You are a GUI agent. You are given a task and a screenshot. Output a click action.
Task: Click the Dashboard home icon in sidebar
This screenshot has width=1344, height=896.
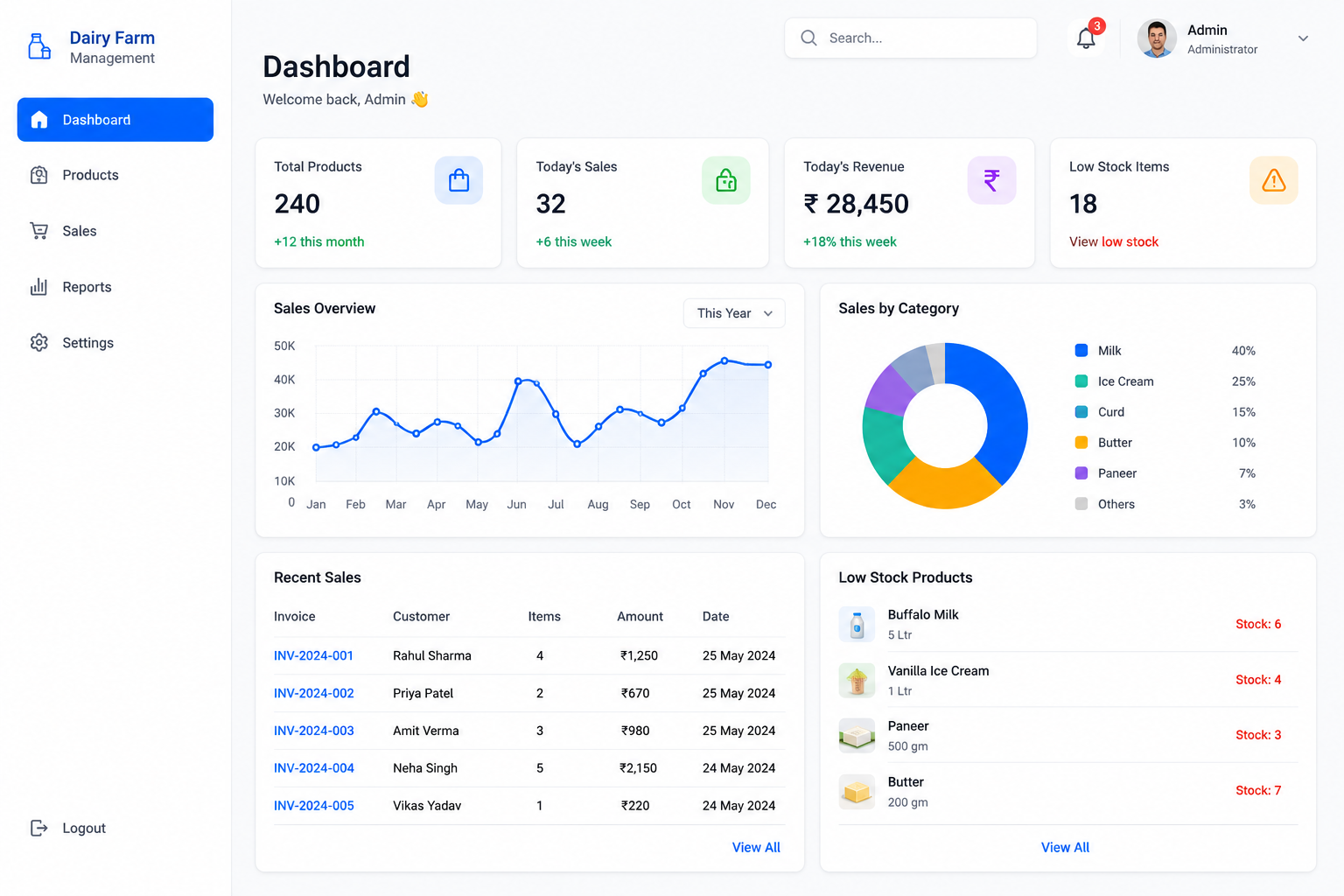(39, 120)
